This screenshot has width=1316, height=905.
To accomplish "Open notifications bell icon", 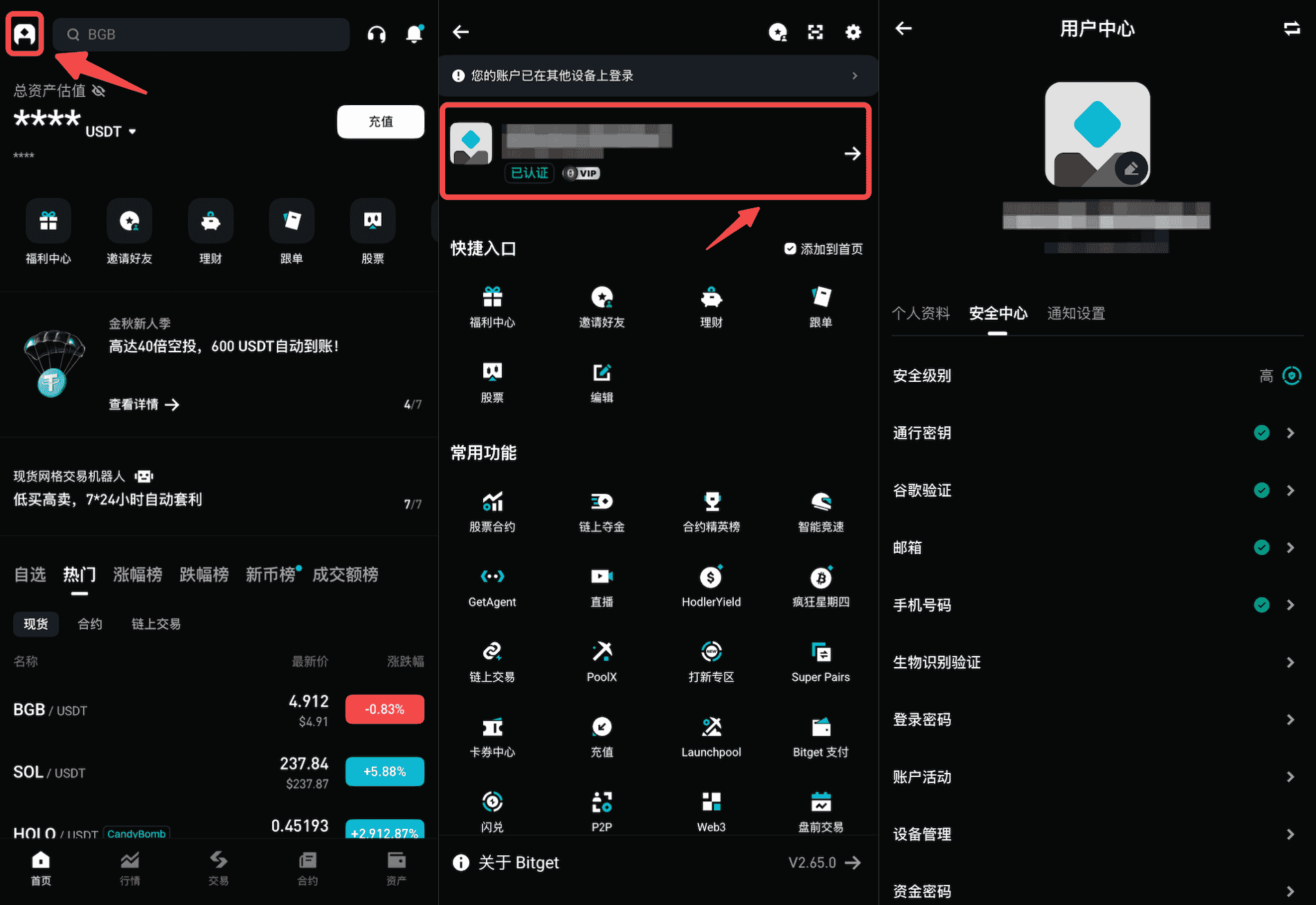I will tap(414, 34).
